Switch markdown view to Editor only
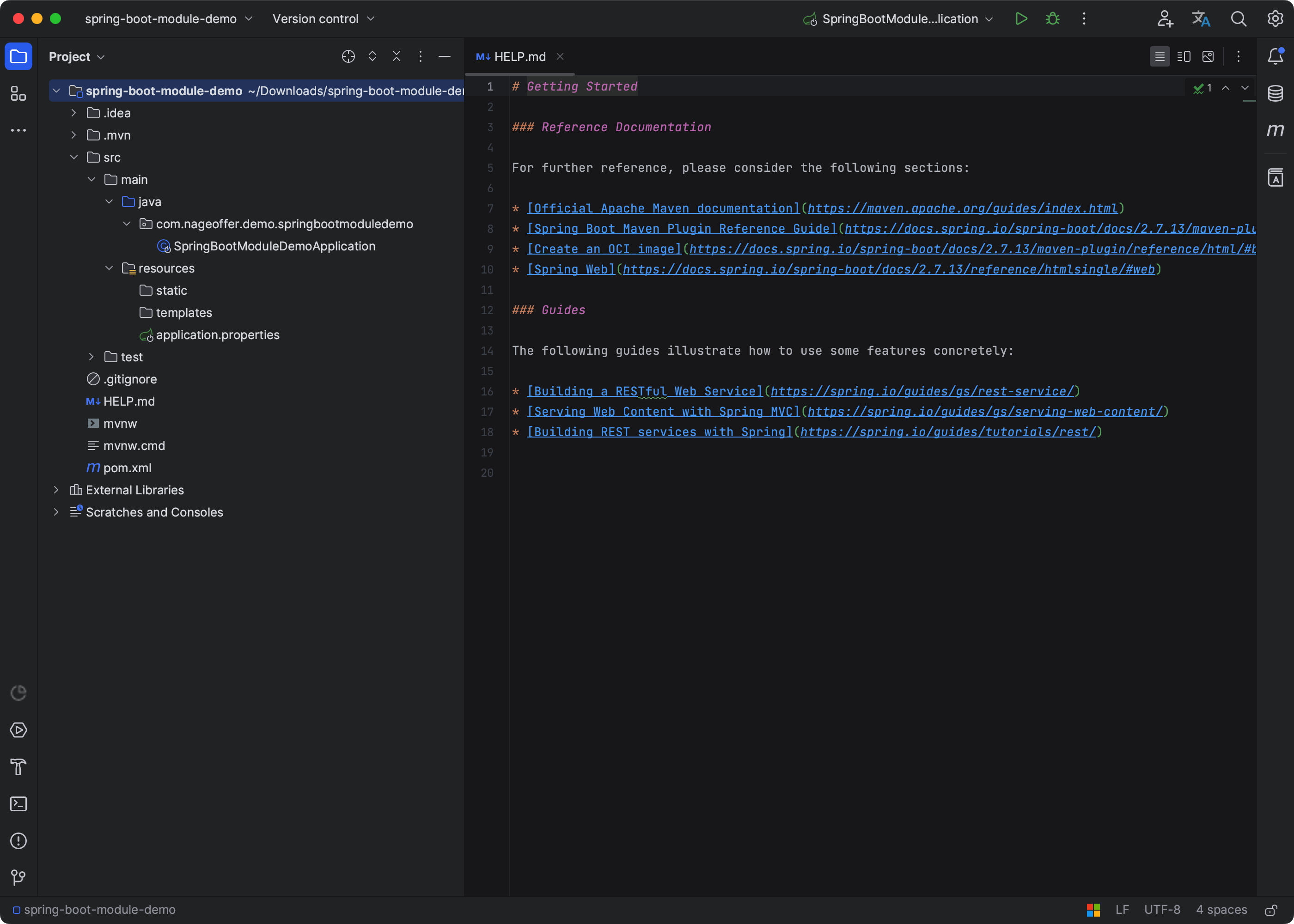The height and width of the screenshot is (924, 1294). coord(1160,56)
